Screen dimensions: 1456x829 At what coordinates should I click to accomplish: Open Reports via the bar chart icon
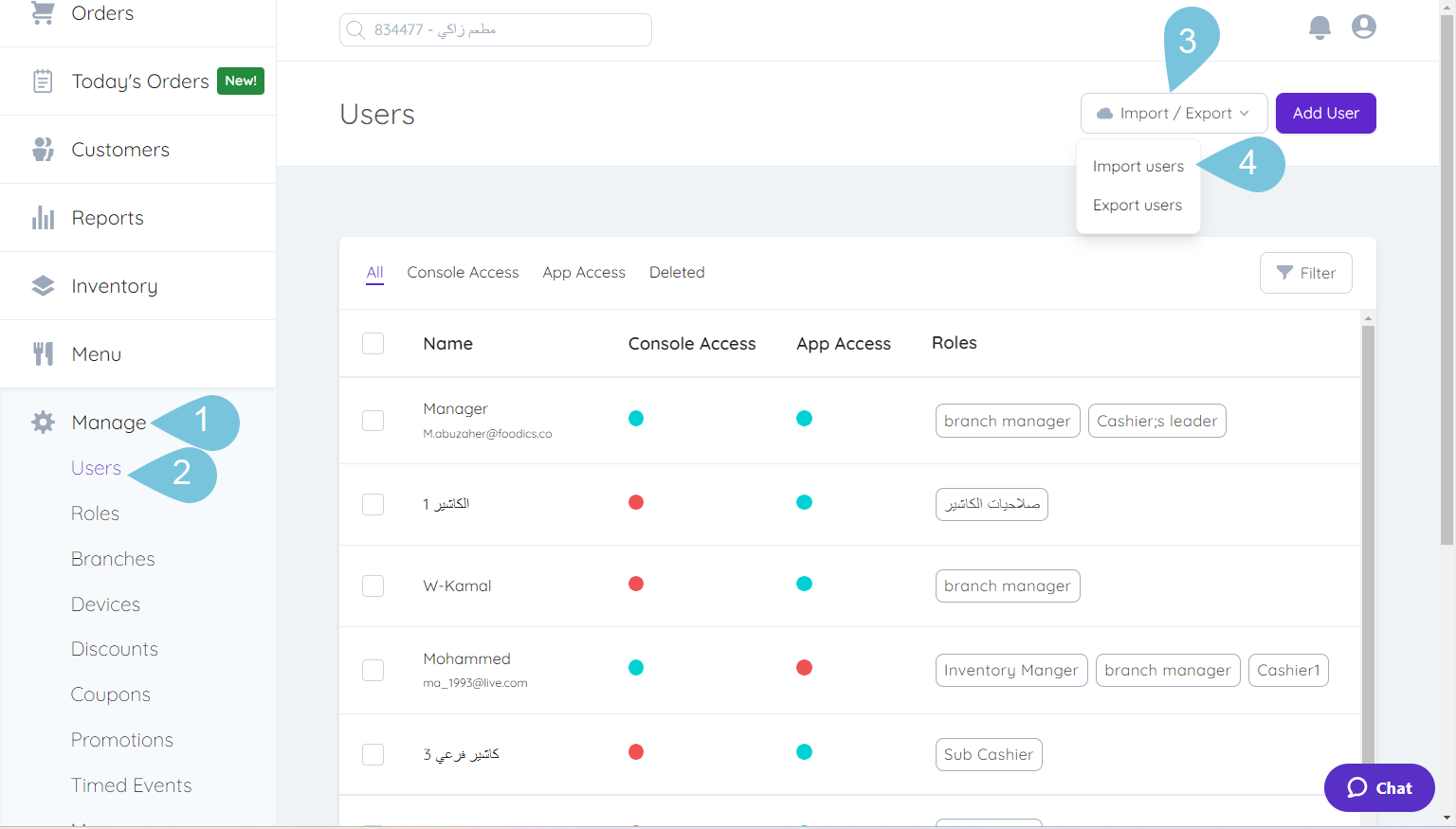[x=42, y=217]
